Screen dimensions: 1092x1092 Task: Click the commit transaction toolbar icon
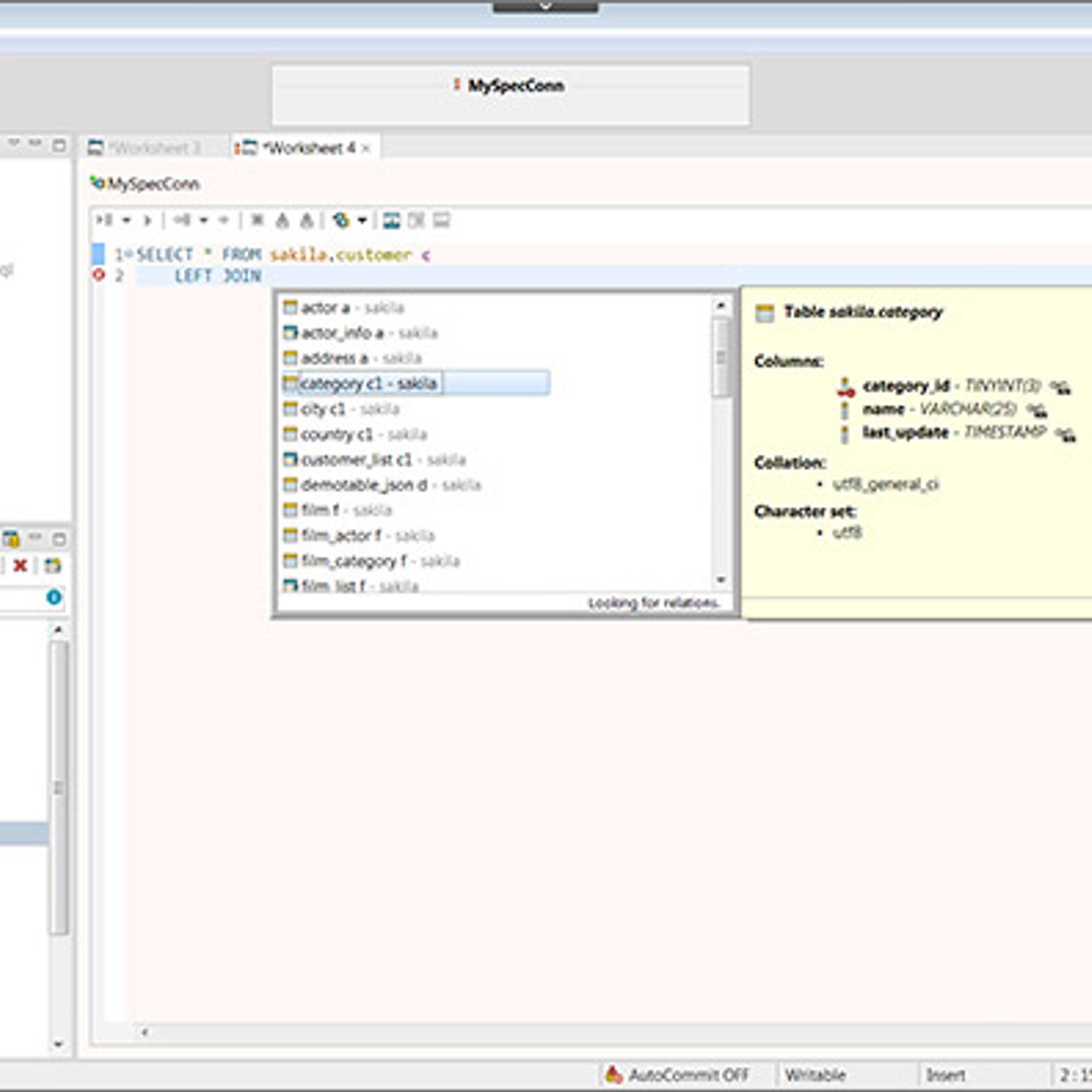pyautogui.click(x=282, y=220)
